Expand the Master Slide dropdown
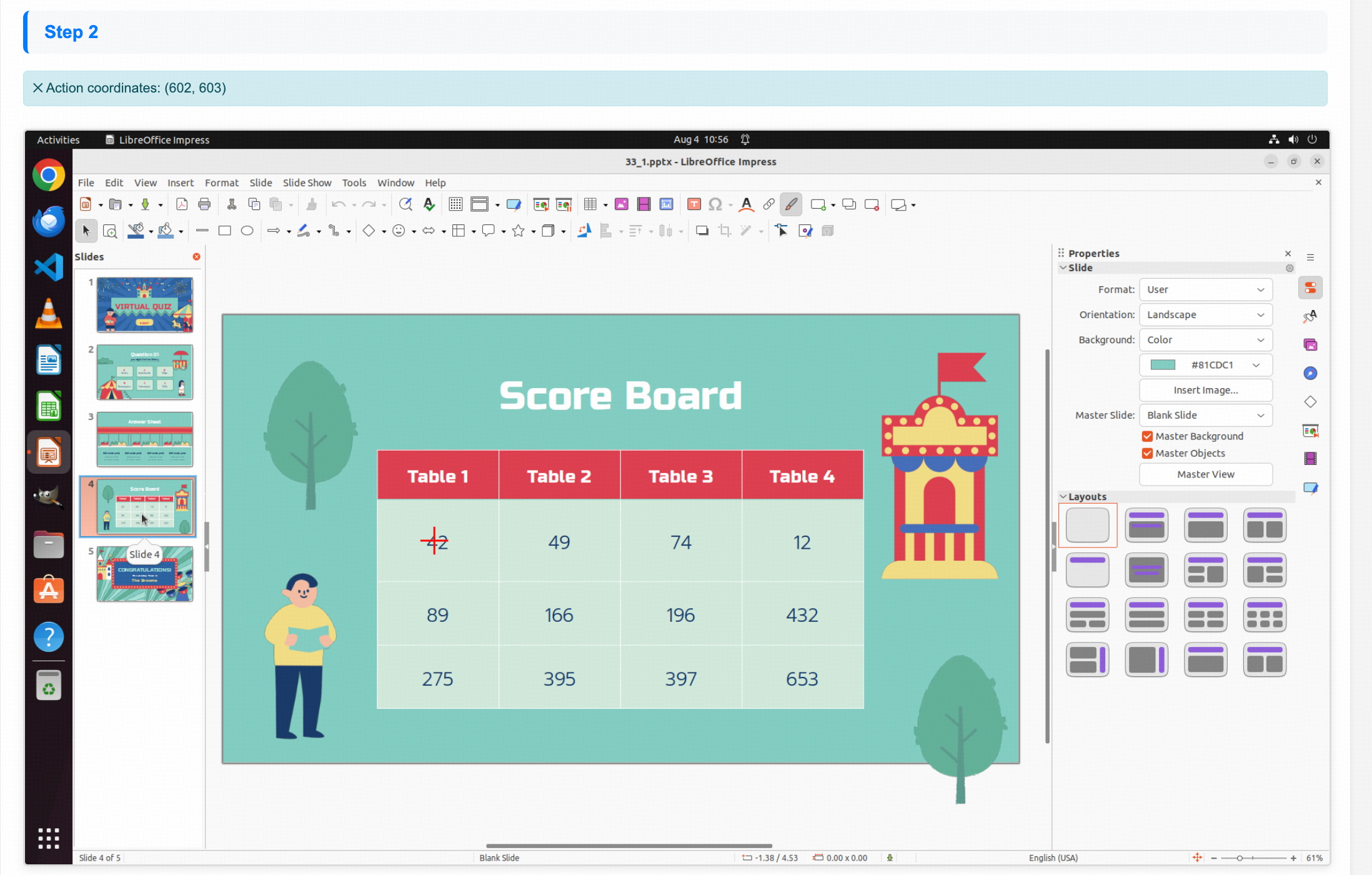Image resolution: width=1372 pixels, height=875 pixels. [x=1205, y=415]
